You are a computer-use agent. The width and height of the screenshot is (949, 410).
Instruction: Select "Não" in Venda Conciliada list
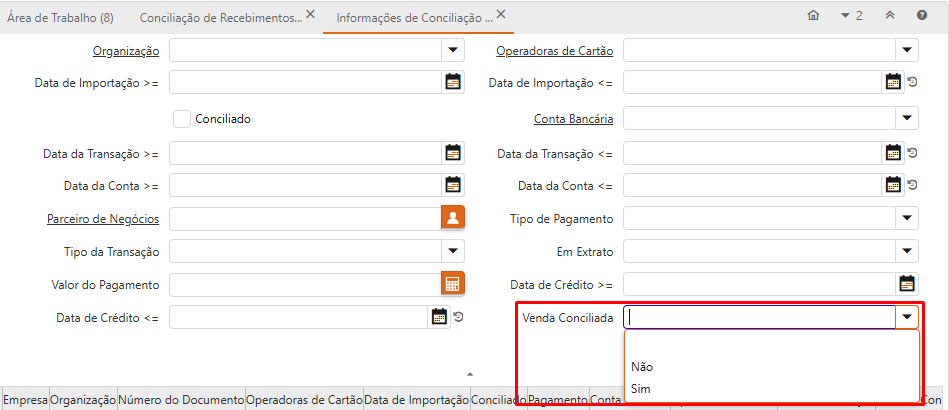pyautogui.click(x=642, y=367)
